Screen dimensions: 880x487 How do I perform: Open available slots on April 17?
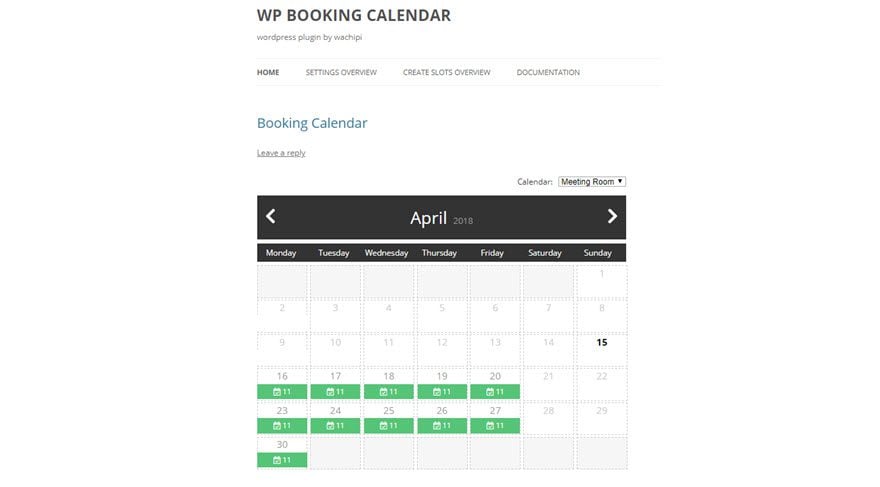coord(336,392)
